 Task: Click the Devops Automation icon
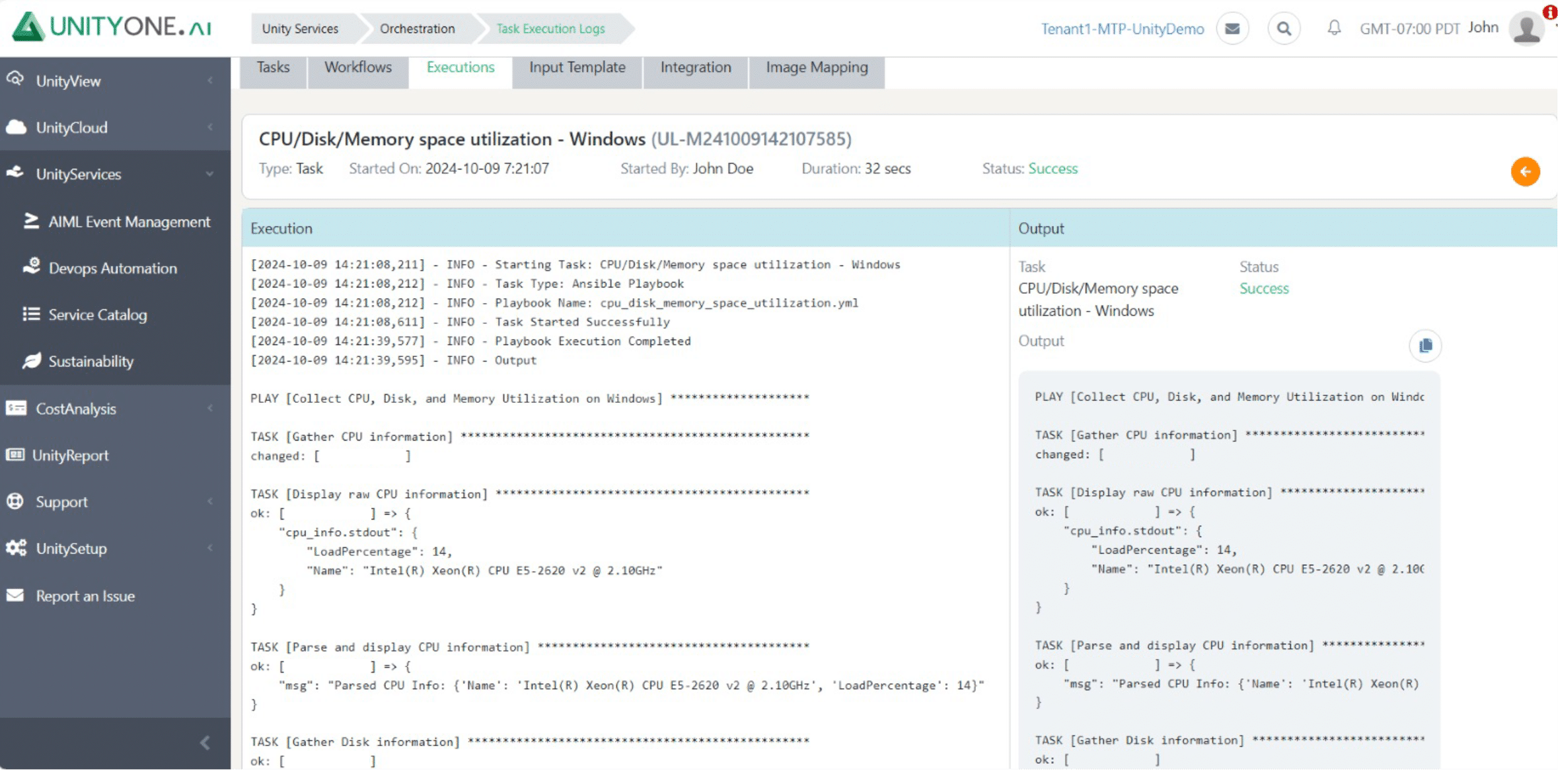pos(31,266)
